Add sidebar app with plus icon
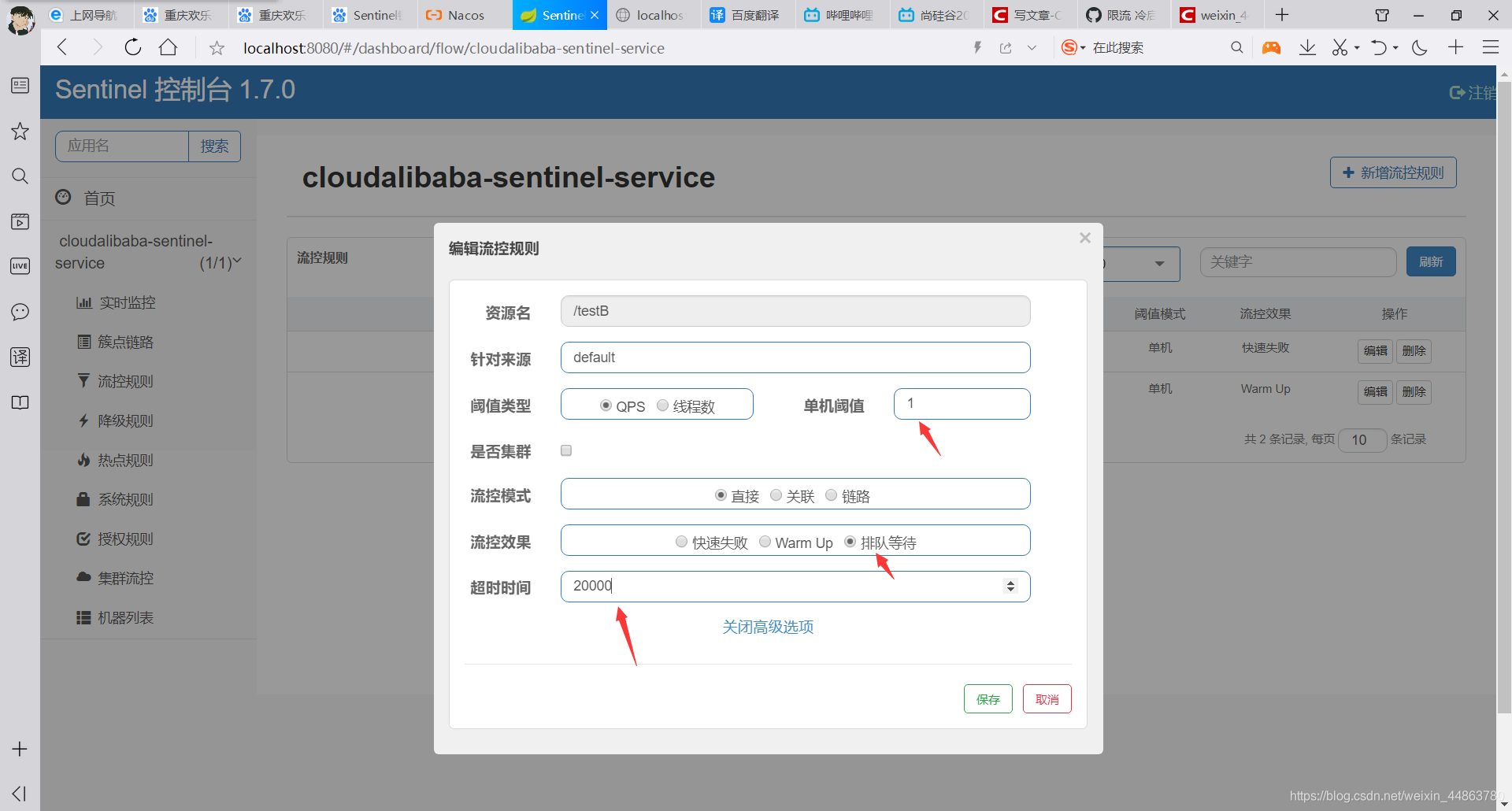 point(20,749)
